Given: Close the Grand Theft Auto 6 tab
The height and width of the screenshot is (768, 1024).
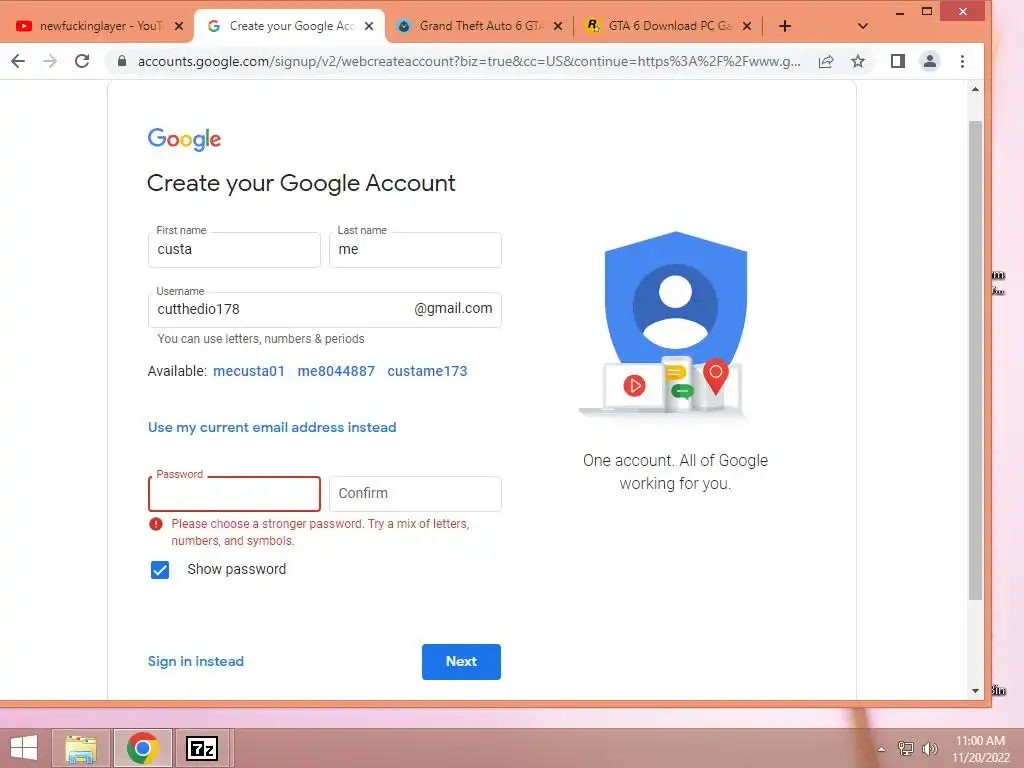Looking at the screenshot, I should tap(558, 26).
